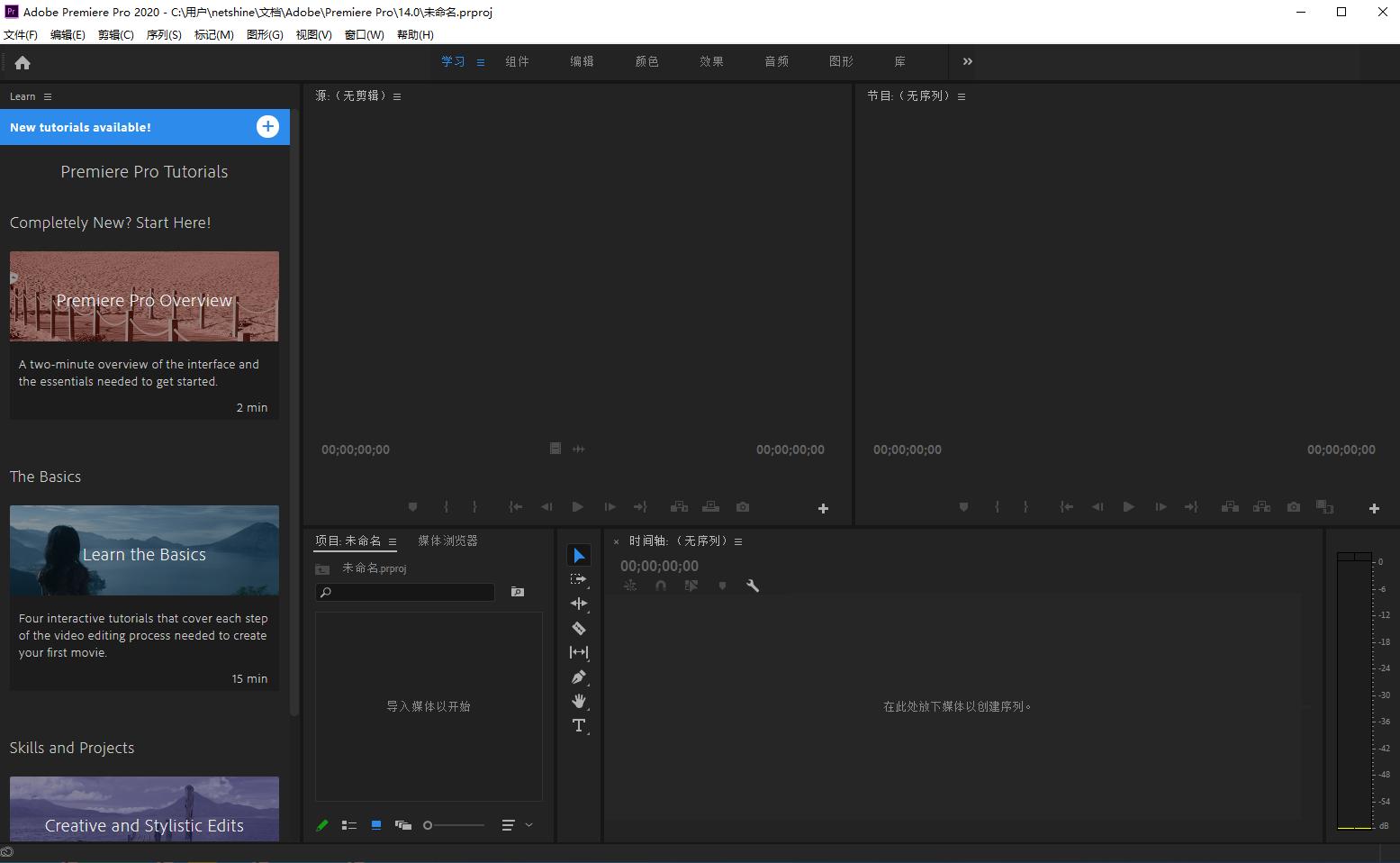This screenshot has width=1400, height=863.
Task: Switch project panel to list view
Action: pos(349,825)
